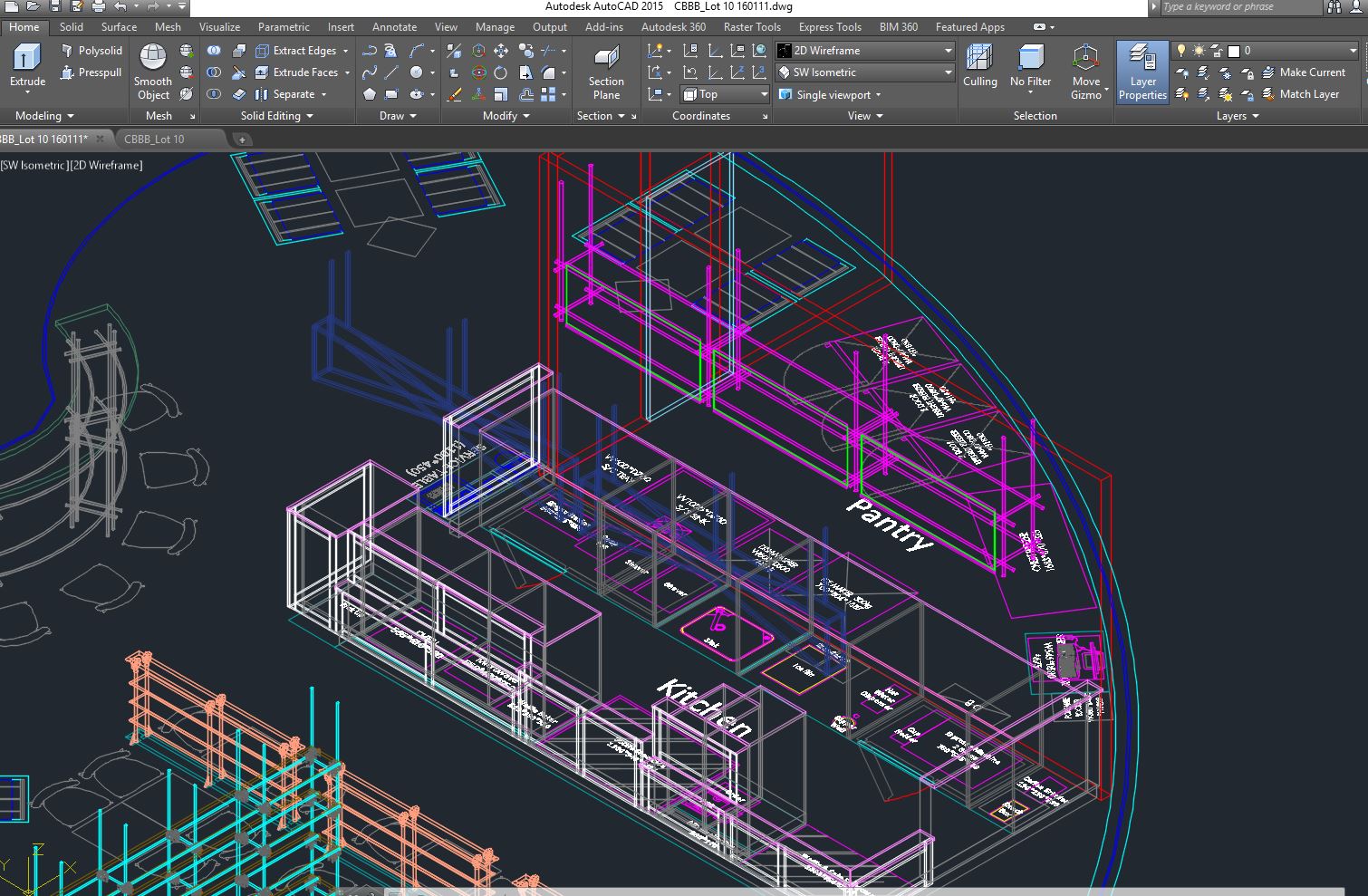The width and height of the screenshot is (1368, 896).
Task: Toggle the layer on/off lightbulb
Action: (1180, 51)
